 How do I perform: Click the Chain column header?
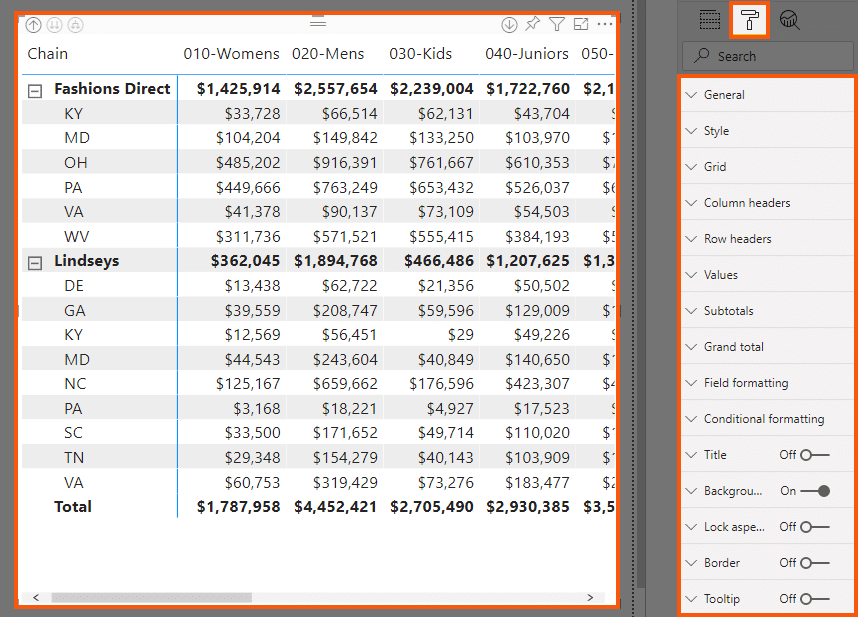pos(48,54)
